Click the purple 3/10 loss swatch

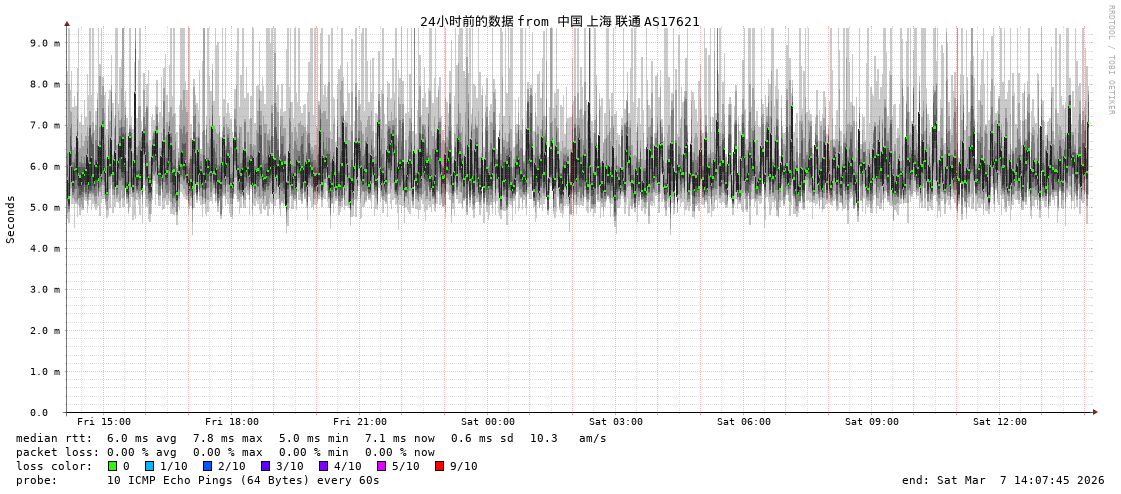[265, 466]
